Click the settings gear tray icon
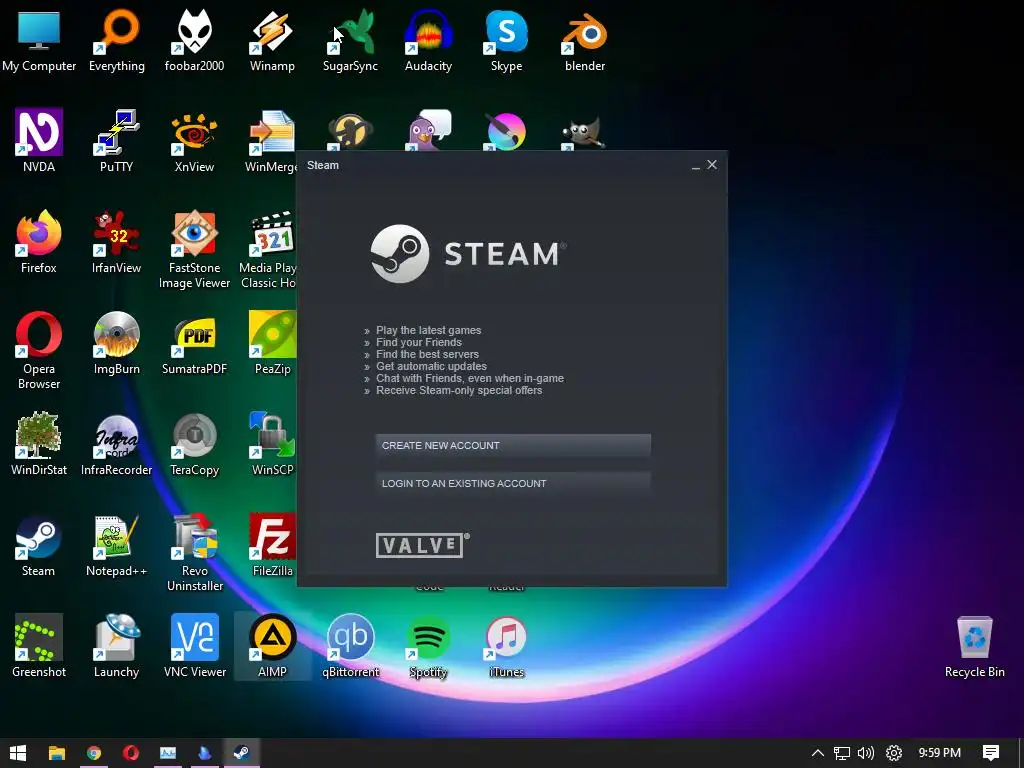 click(x=893, y=753)
